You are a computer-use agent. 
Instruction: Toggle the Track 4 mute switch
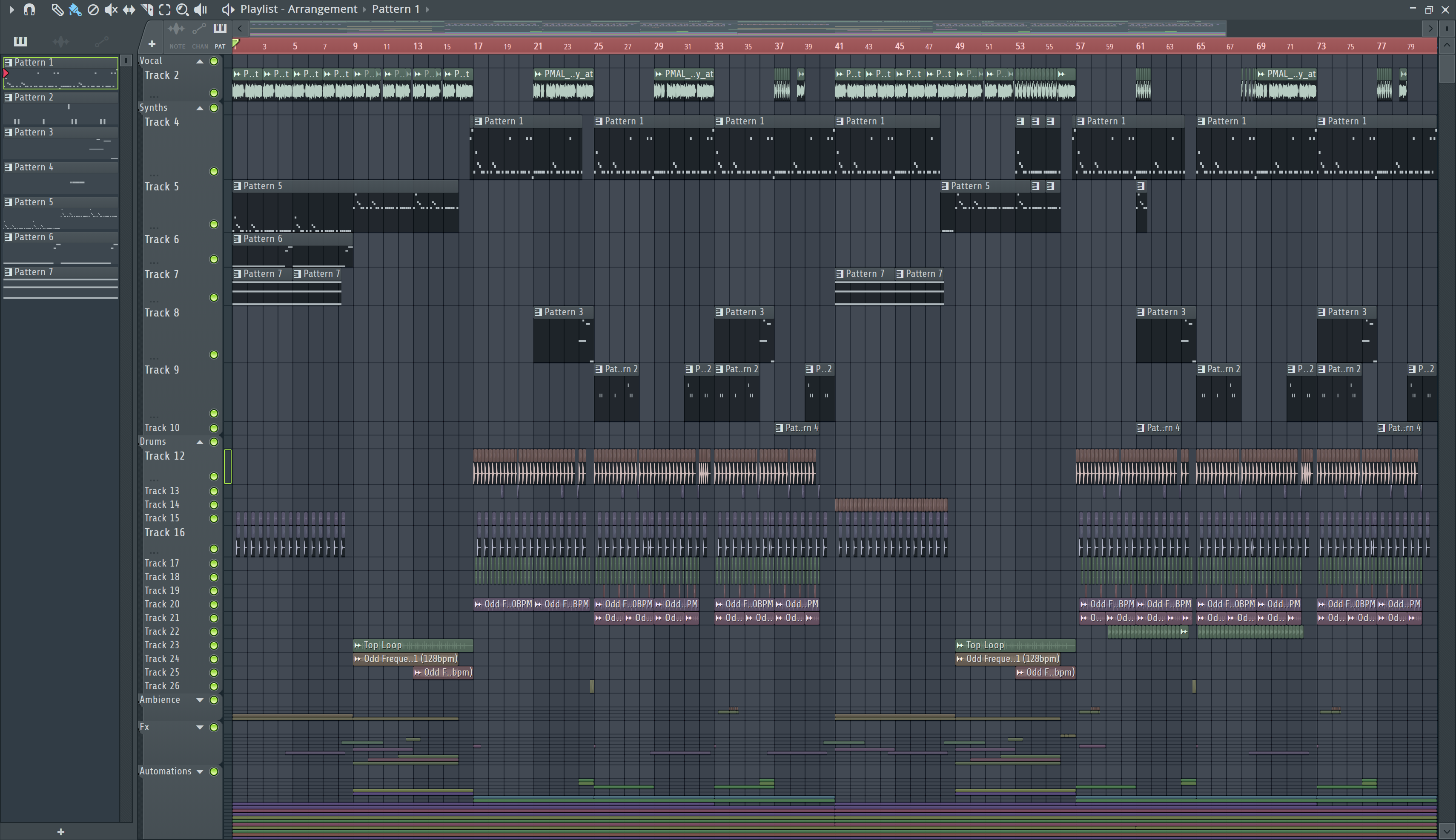tap(214, 171)
